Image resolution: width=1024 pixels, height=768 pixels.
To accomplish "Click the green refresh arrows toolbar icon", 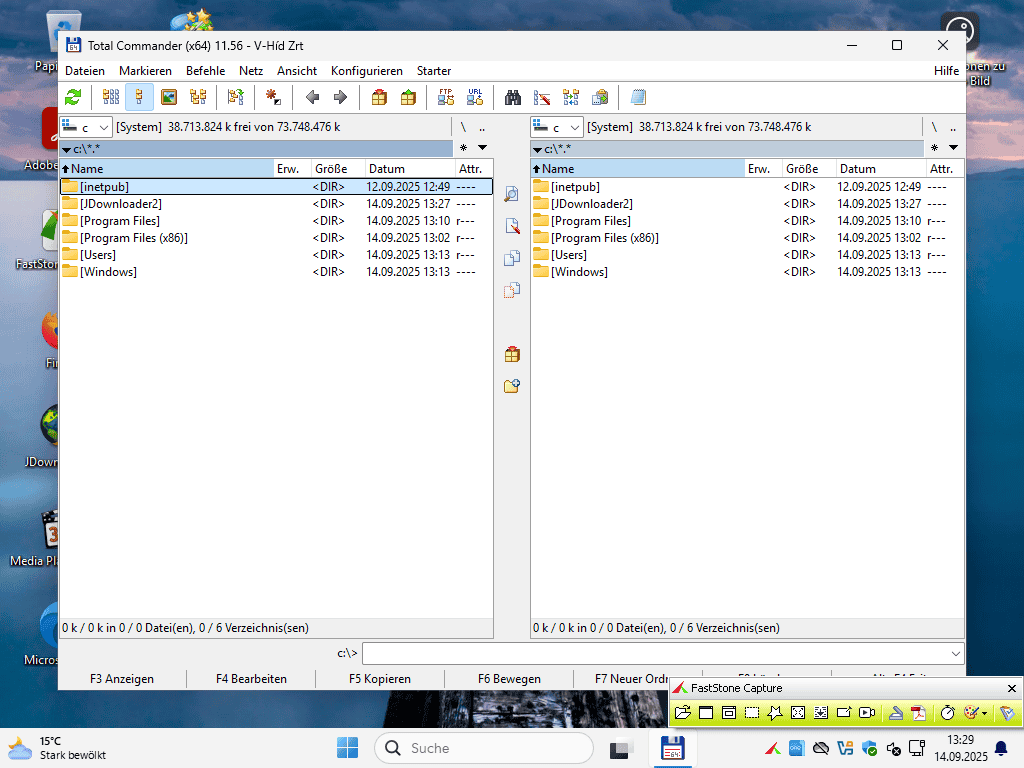I will (73, 97).
